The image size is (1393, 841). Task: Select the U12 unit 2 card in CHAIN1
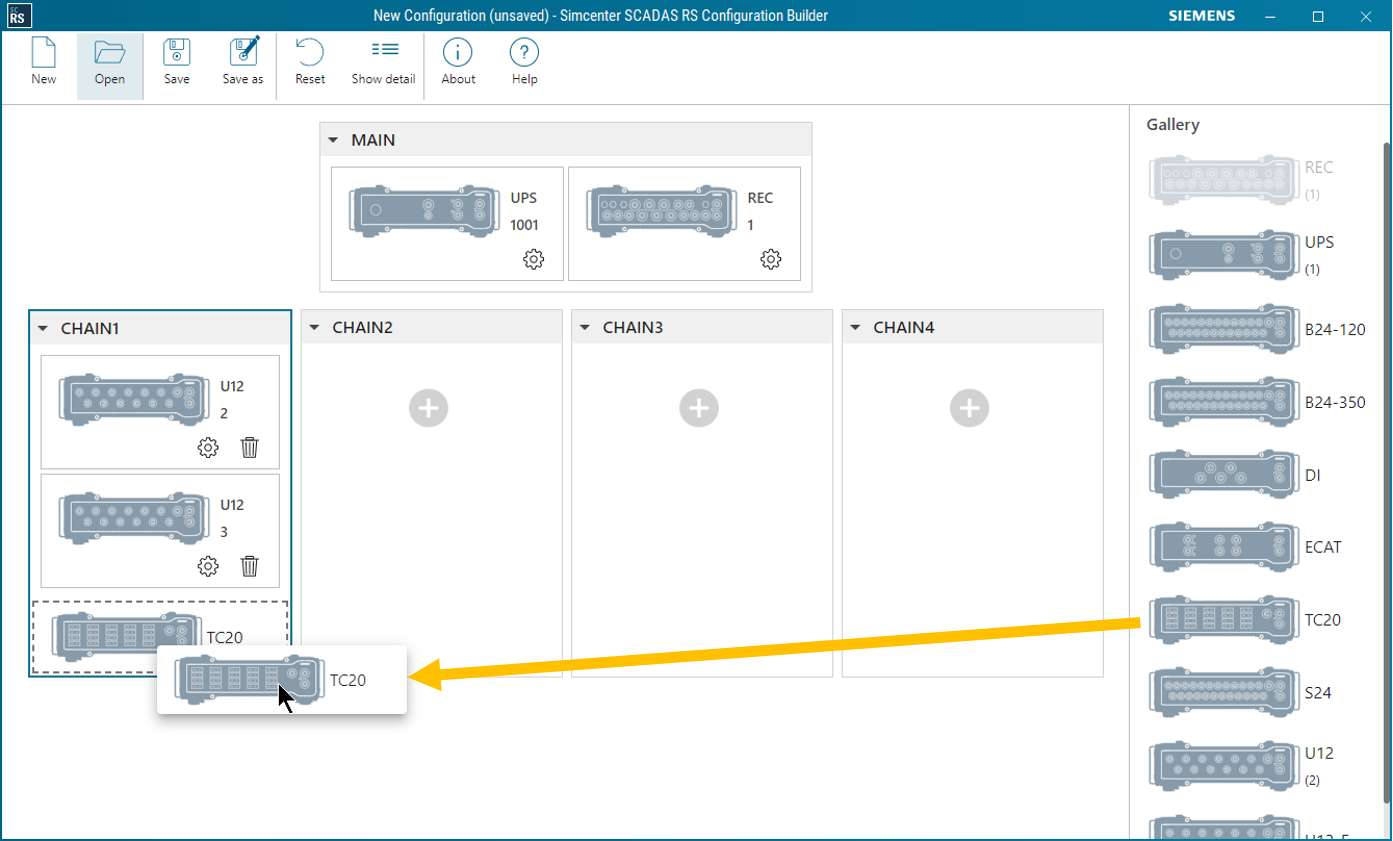[160, 412]
